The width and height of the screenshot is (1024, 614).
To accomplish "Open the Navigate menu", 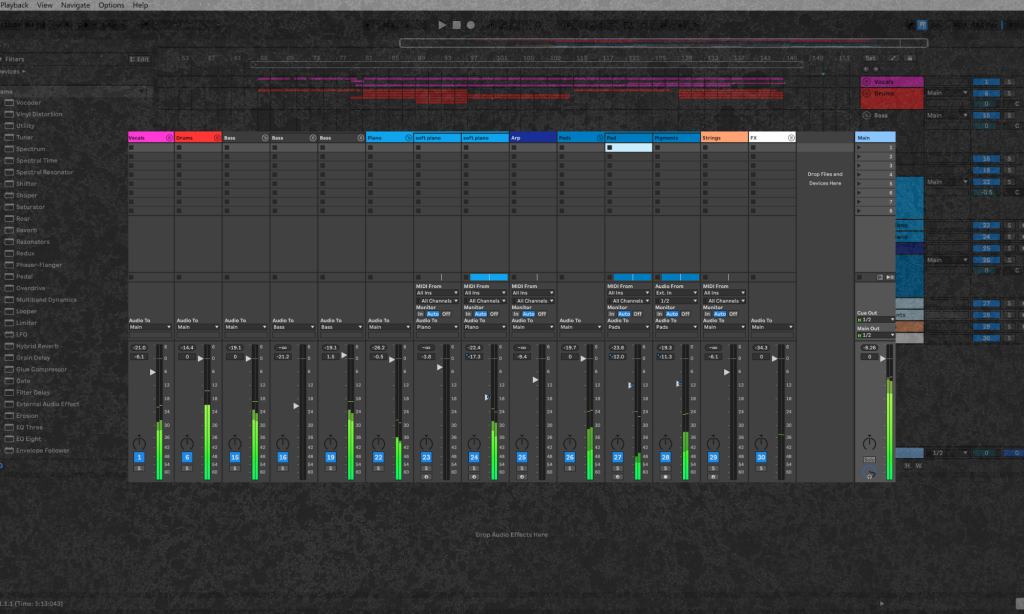I will (x=75, y=5).
